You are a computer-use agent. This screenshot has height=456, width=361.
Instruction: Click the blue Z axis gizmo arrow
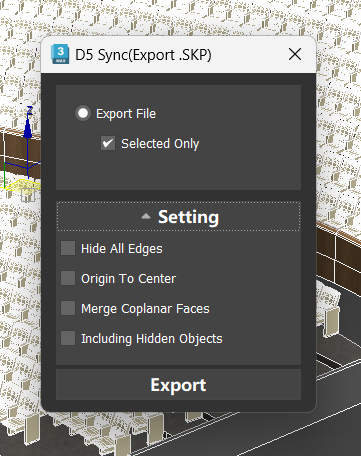[28, 129]
